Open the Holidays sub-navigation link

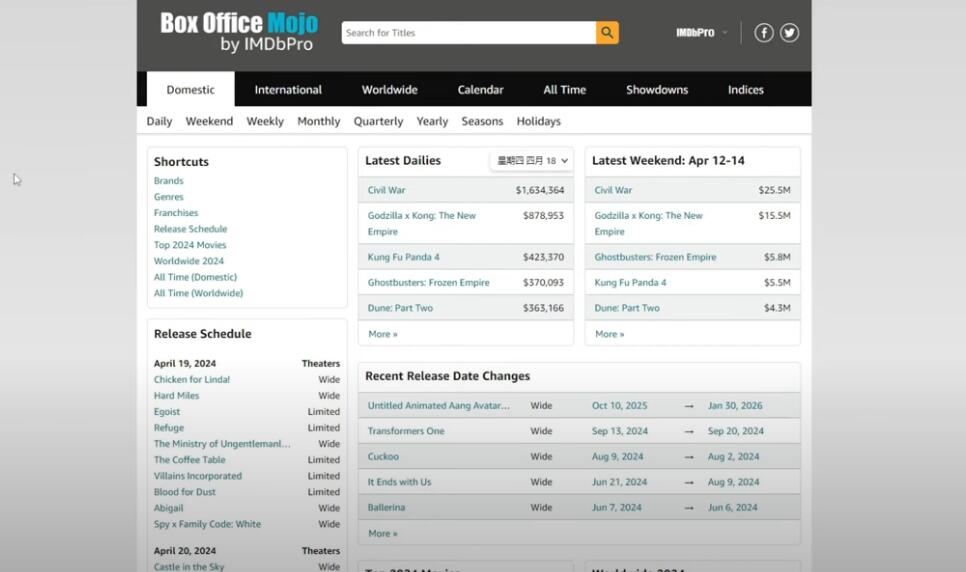[x=538, y=121]
